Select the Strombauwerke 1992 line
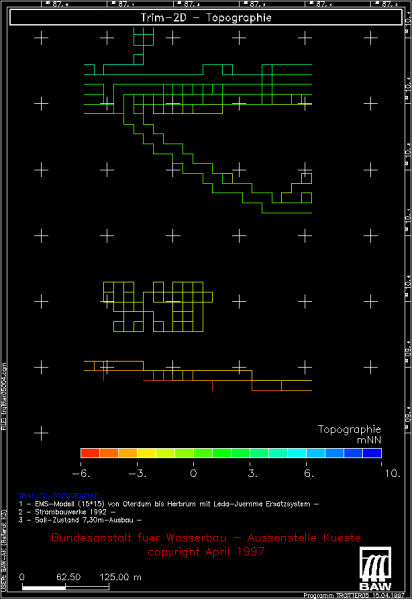Screen dimensions: 412x599 67,512
